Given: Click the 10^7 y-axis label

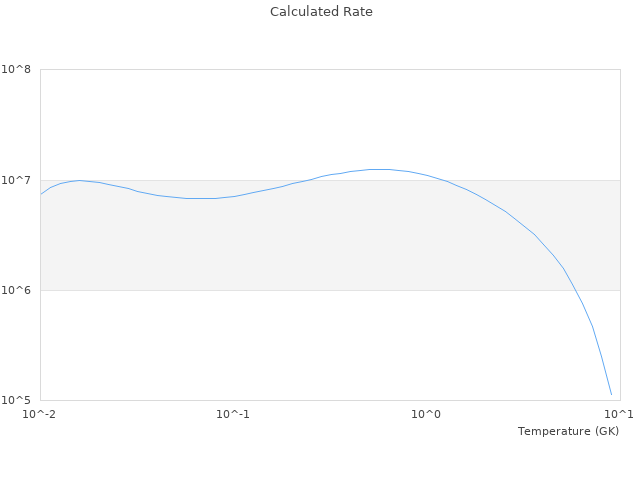Looking at the screenshot, I should click(x=18, y=180).
